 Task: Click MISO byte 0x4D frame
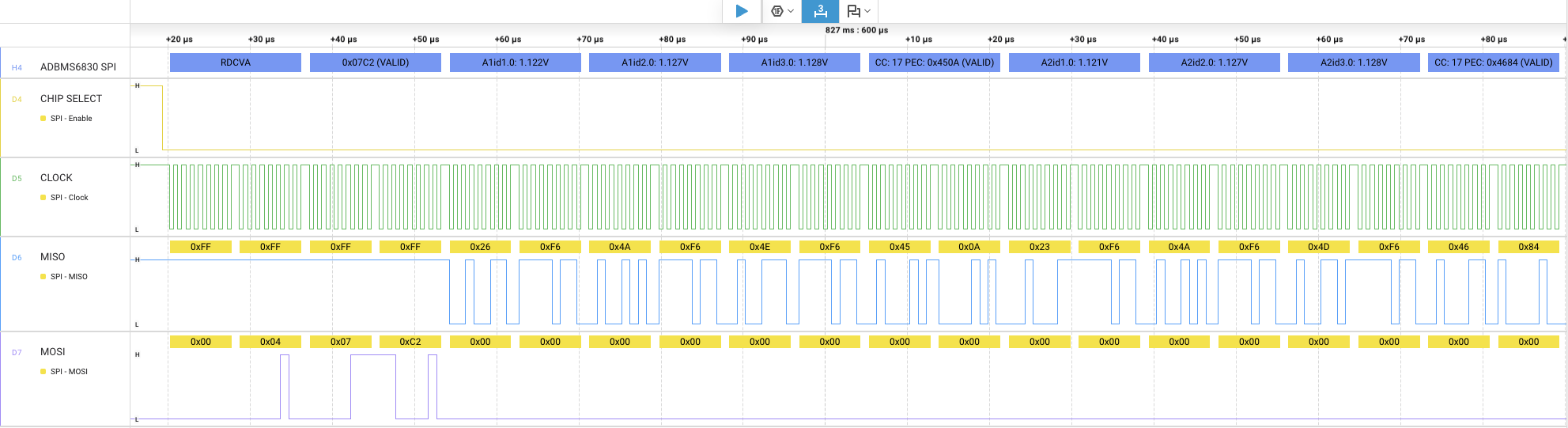tap(1319, 247)
